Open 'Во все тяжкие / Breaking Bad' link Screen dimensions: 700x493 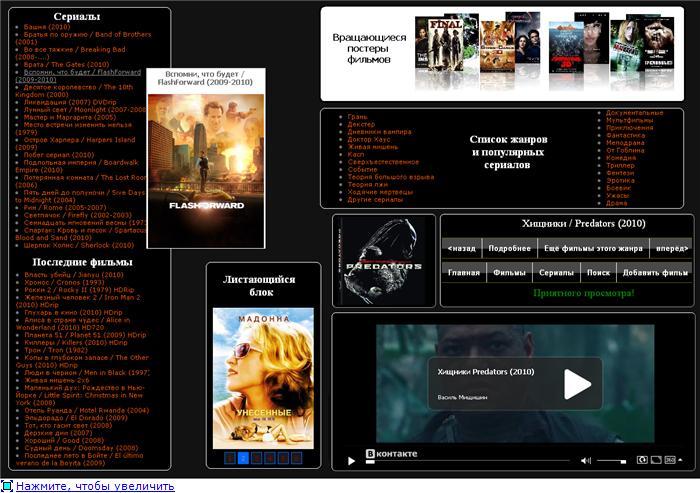pos(71,53)
